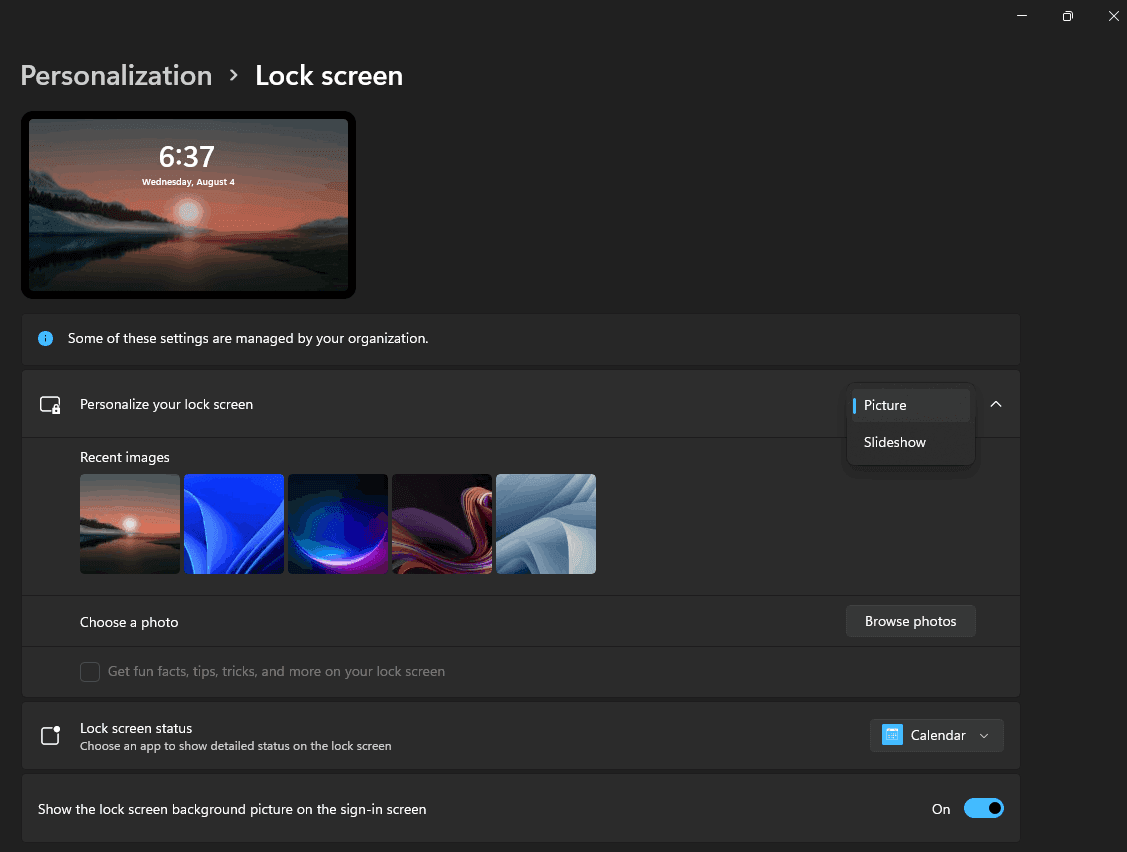The width and height of the screenshot is (1127, 852).
Task: Select the purple glow abstract recent image
Action: click(338, 523)
